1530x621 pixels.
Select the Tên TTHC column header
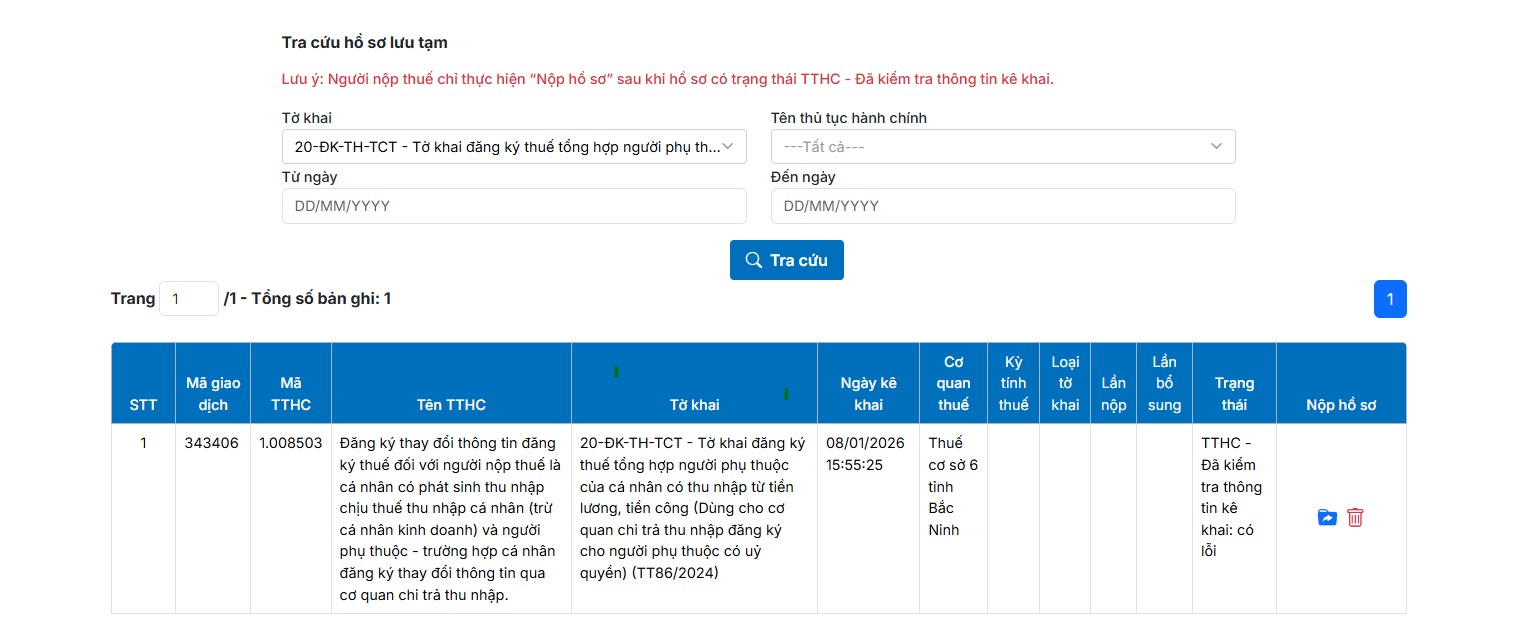click(451, 405)
